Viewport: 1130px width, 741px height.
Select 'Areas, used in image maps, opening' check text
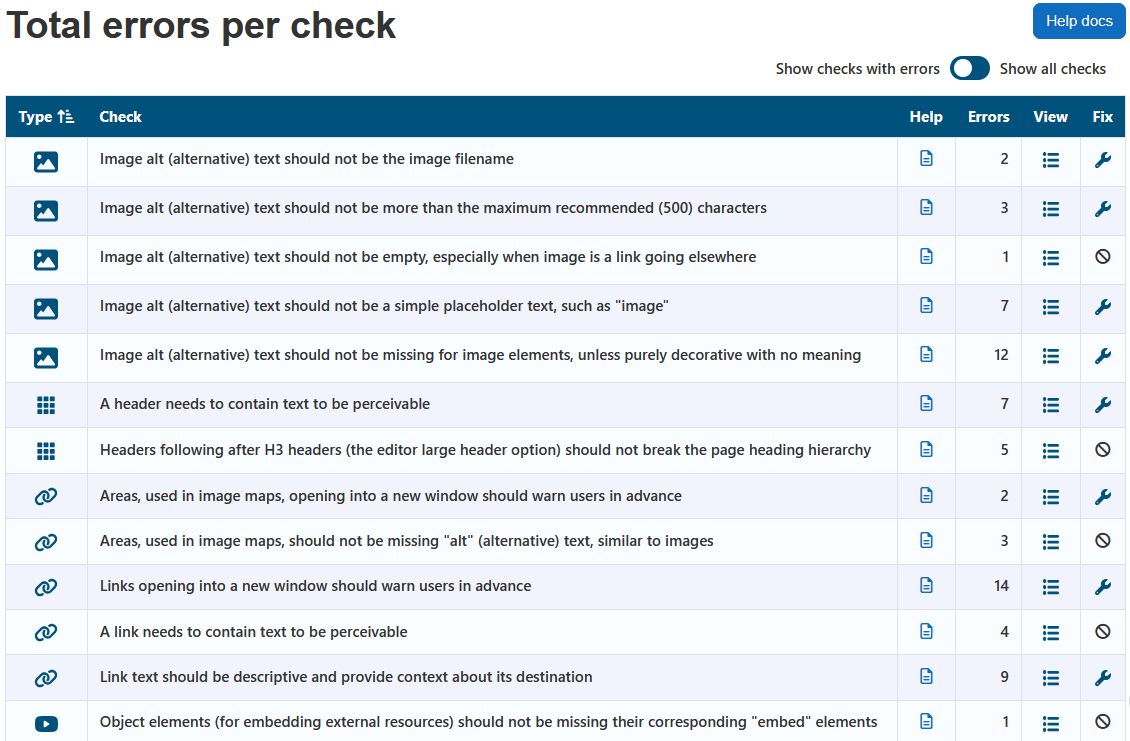point(391,496)
